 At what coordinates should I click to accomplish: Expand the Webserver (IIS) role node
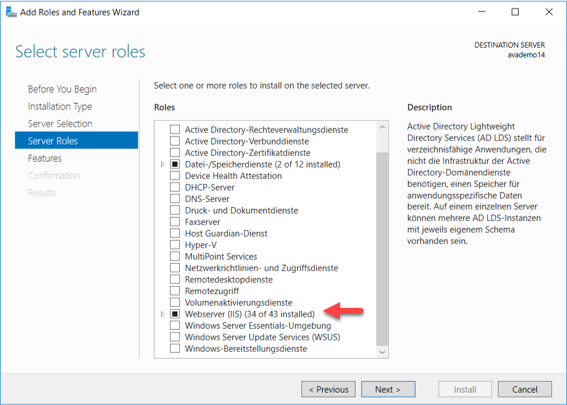163,314
